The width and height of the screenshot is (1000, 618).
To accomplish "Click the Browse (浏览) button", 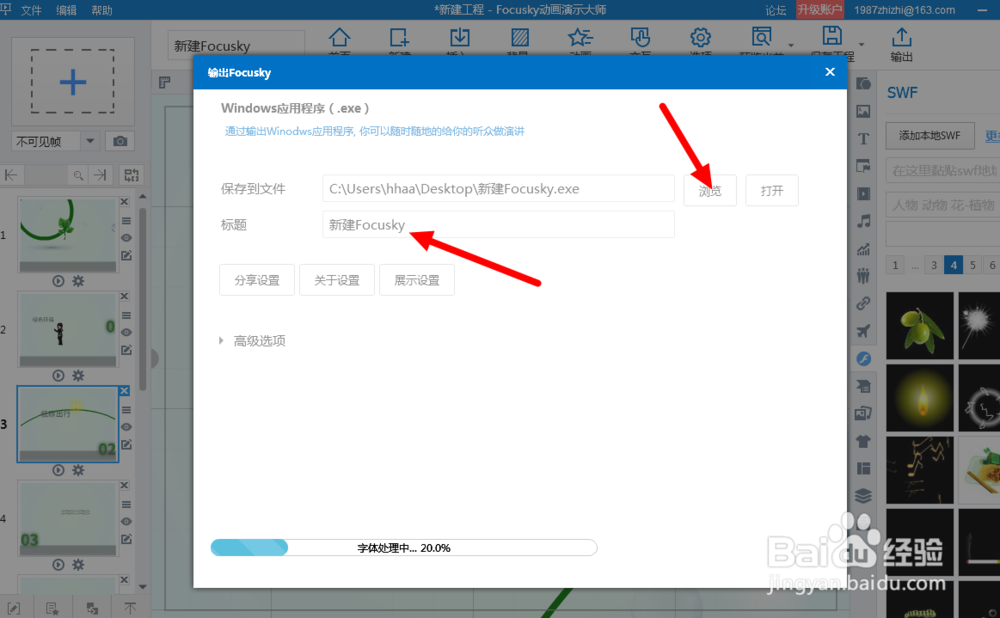I will (x=710, y=190).
